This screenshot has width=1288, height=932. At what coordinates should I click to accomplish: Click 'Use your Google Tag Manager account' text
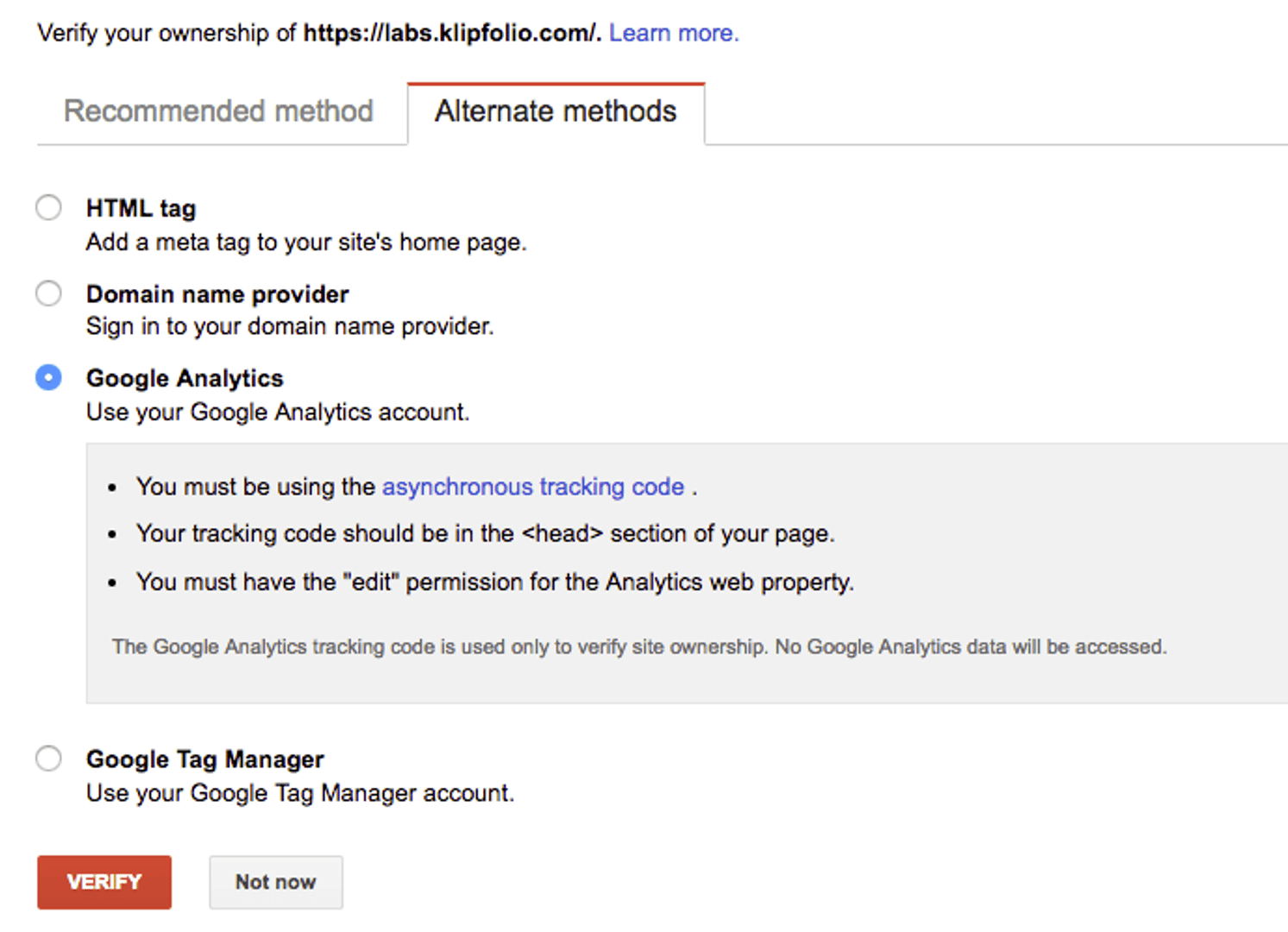click(x=300, y=793)
